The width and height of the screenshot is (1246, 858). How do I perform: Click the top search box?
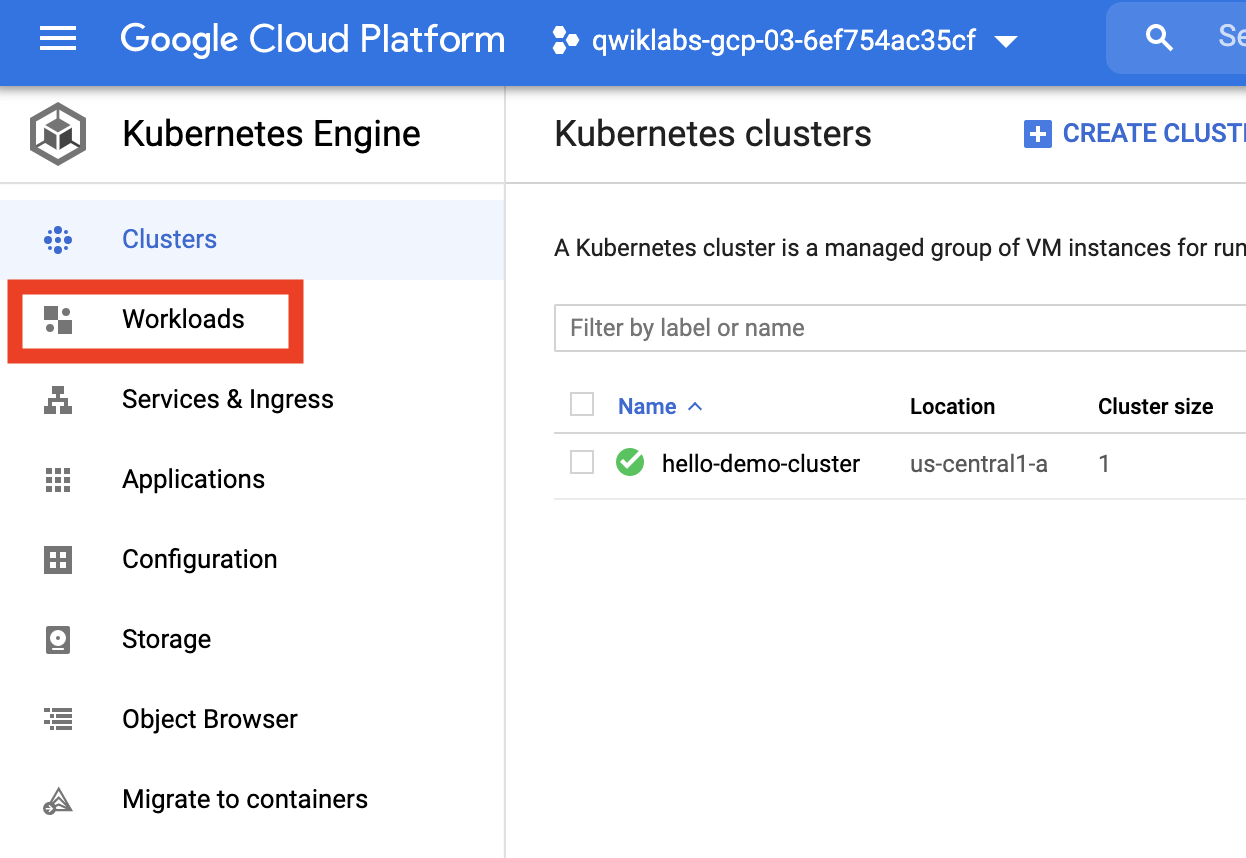[1176, 38]
